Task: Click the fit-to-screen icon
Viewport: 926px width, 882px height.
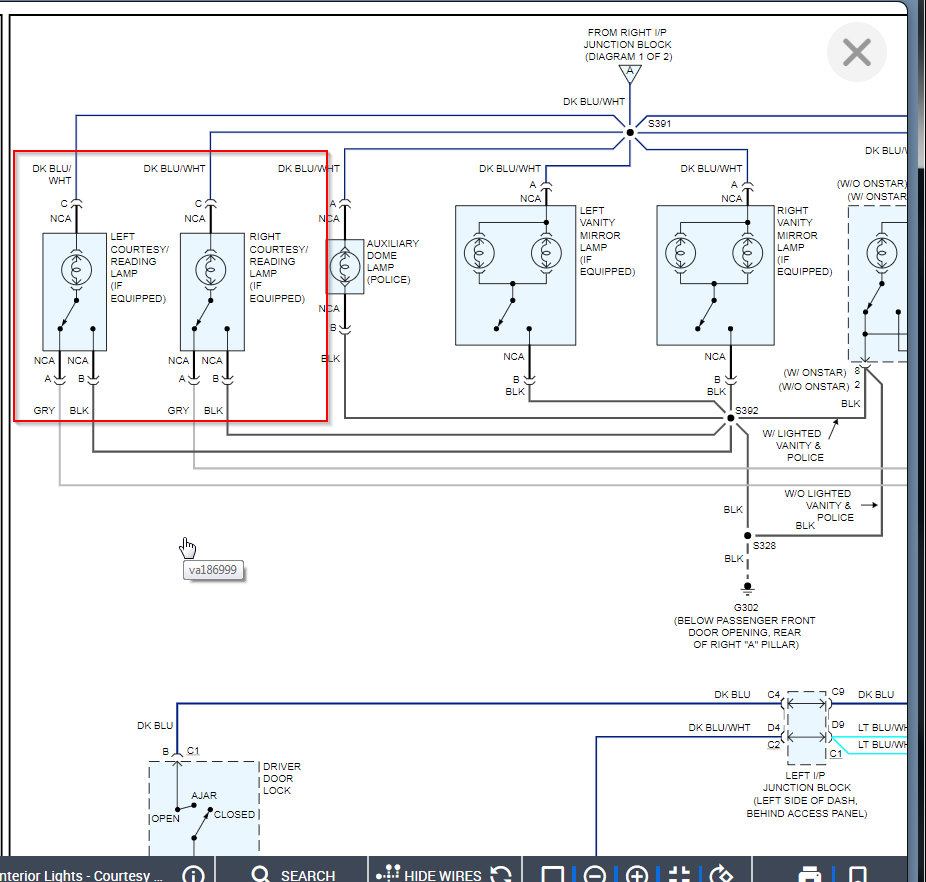Action: [679, 874]
